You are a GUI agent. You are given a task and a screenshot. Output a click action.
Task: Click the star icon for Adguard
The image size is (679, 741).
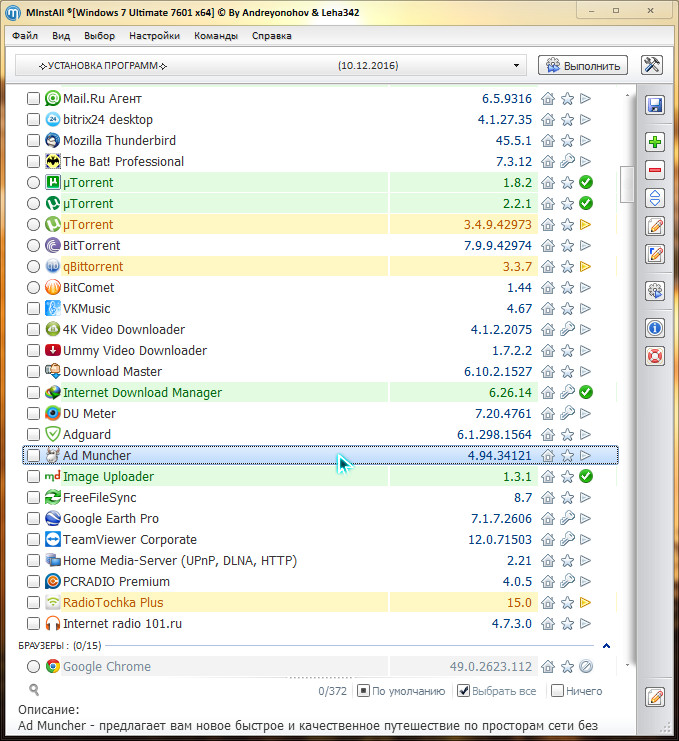tap(567, 434)
